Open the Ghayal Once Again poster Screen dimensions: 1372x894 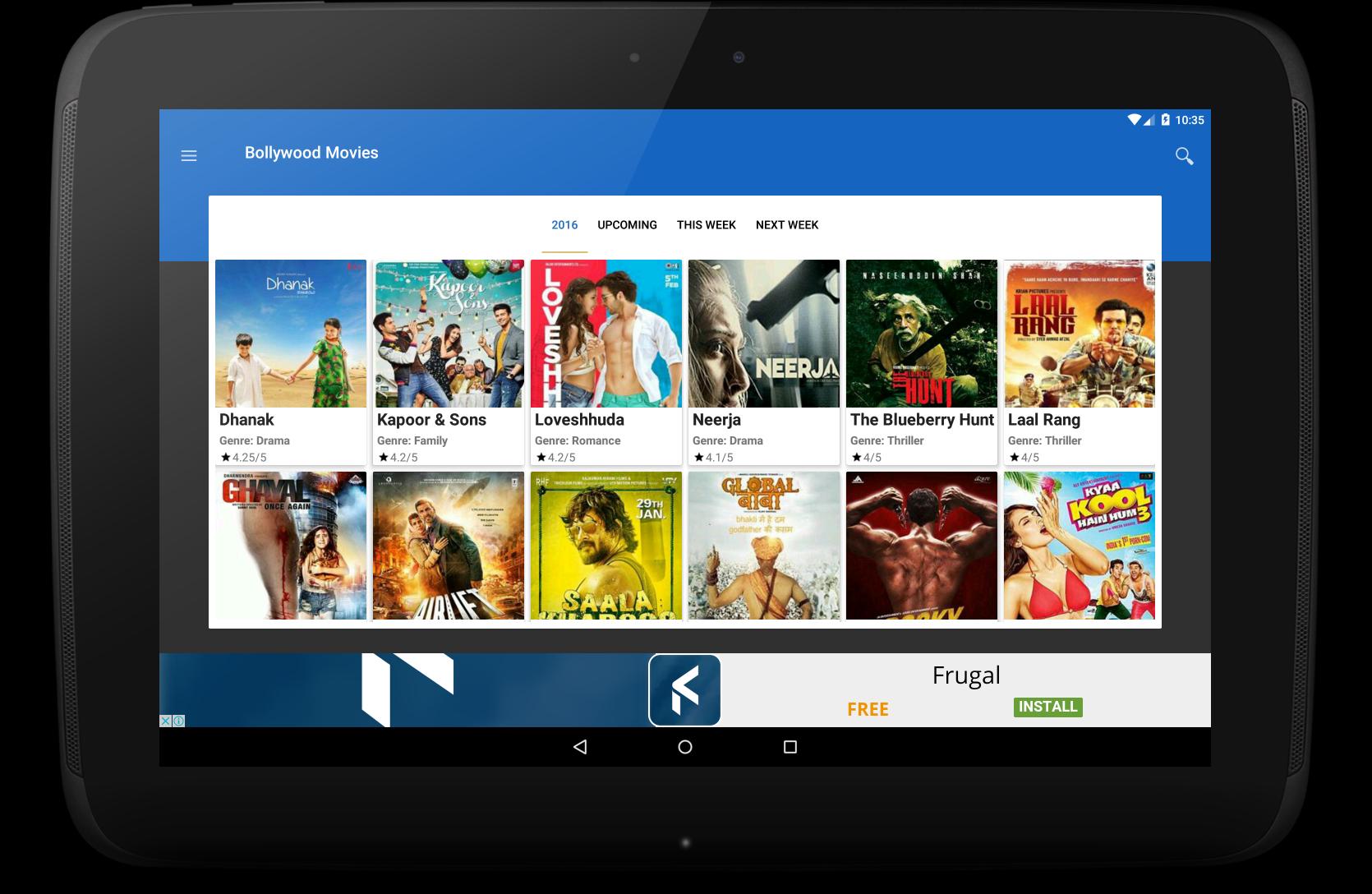click(291, 546)
